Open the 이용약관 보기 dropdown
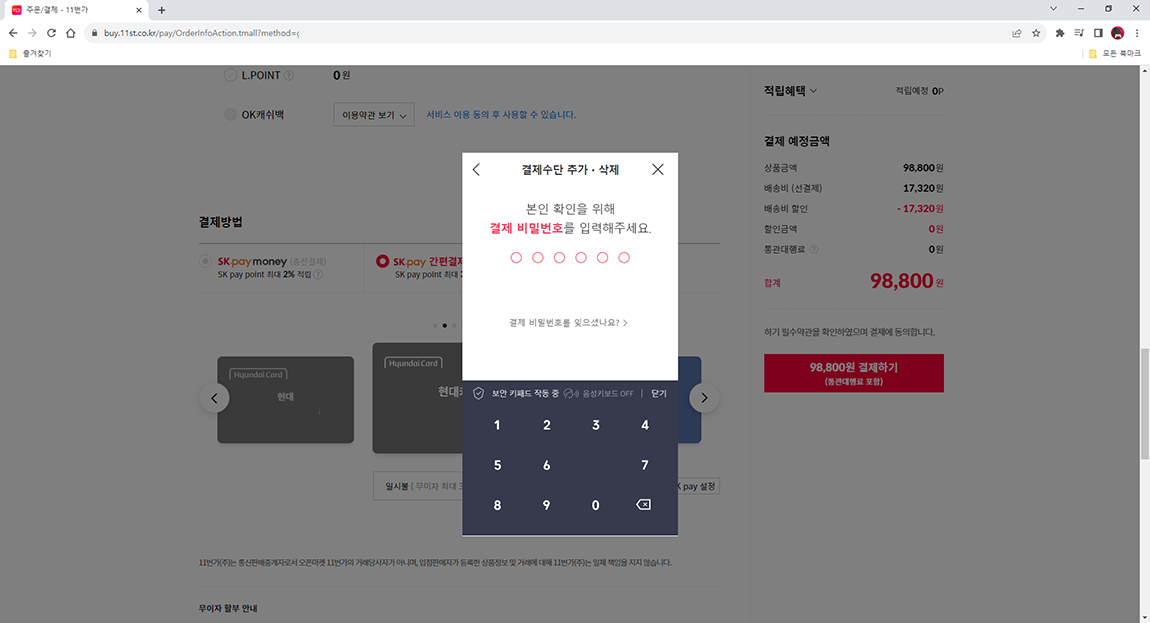Screen dimensions: 1150x623 [373, 114]
